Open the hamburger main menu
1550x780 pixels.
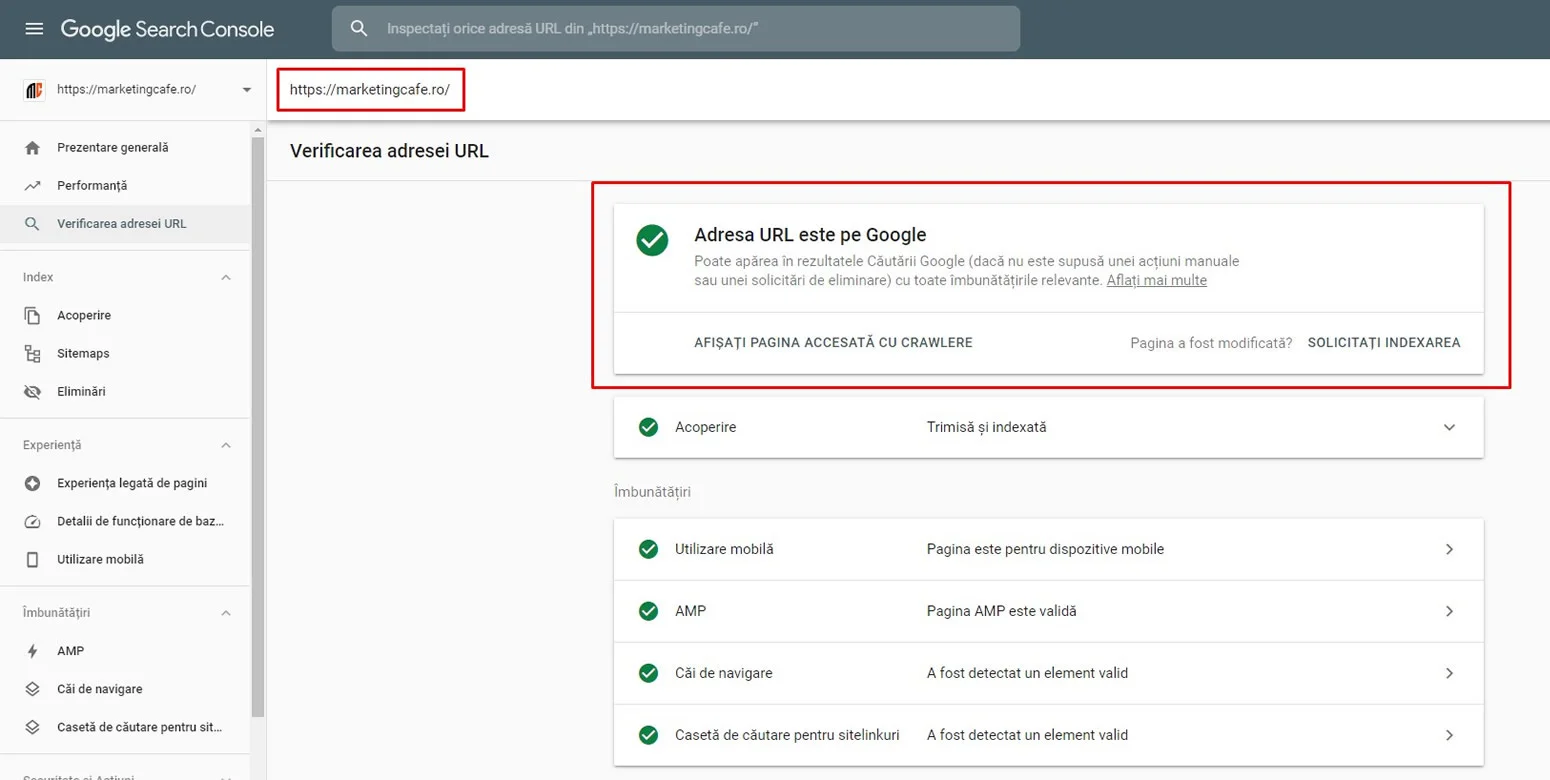[34, 29]
